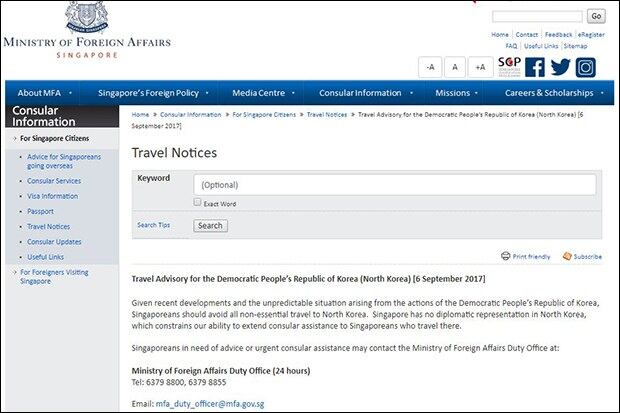Open Travel Notices in the sidebar
The image size is (620, 413).
(48, 227)
